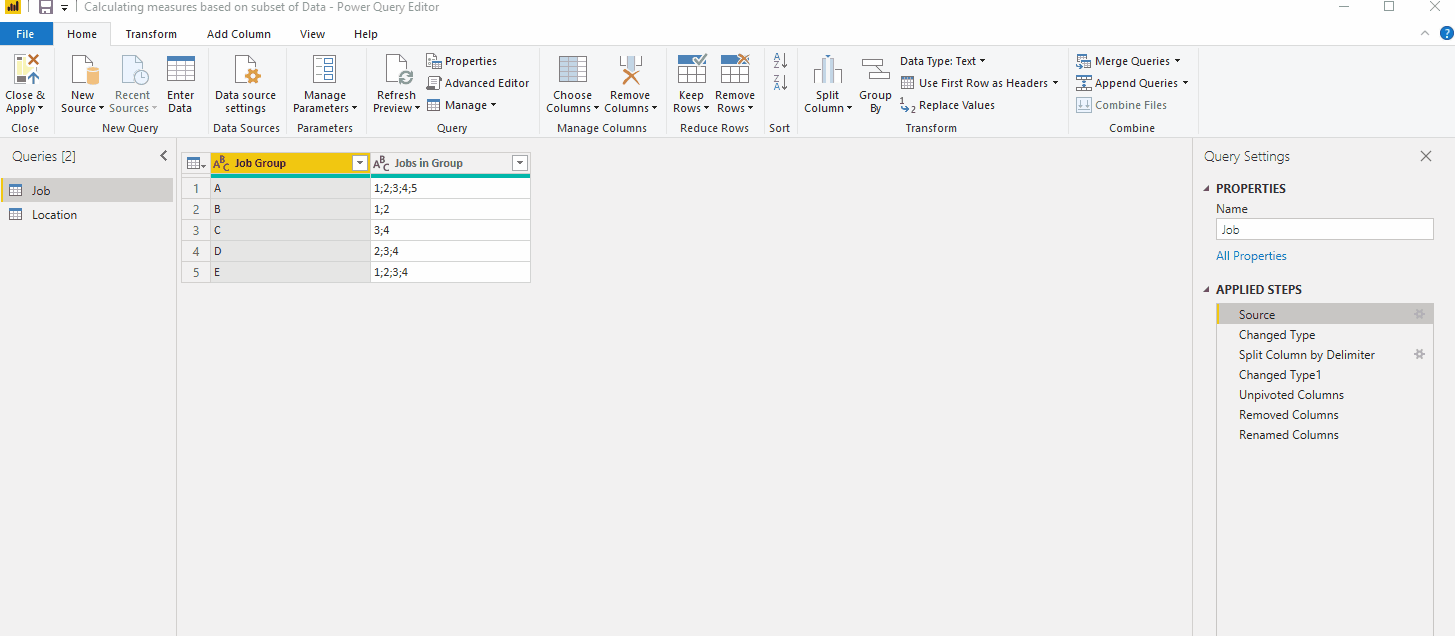Click the Group By icon

tap(875, 70)
